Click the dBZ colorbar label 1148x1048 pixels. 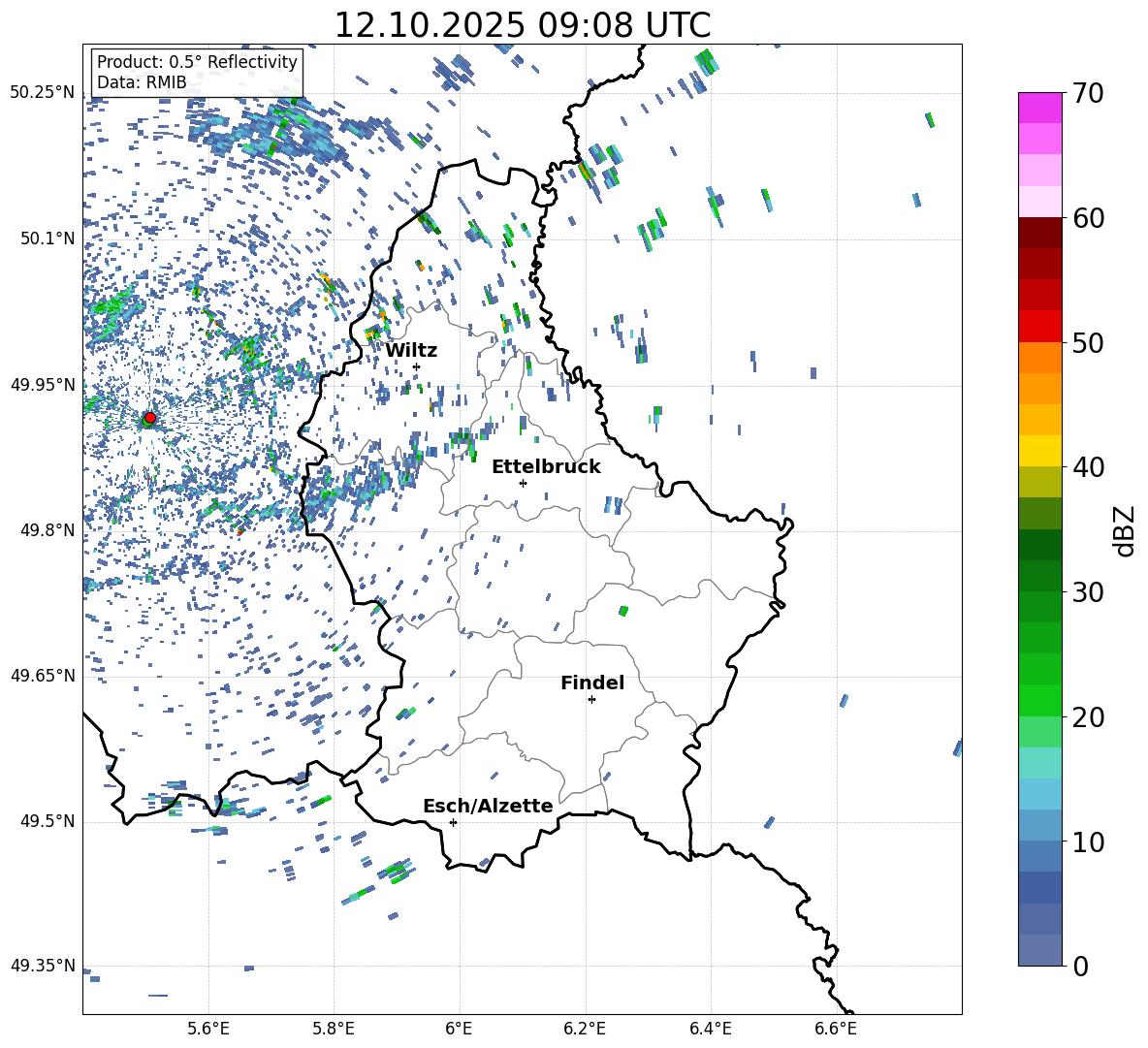pos(1125,530)
